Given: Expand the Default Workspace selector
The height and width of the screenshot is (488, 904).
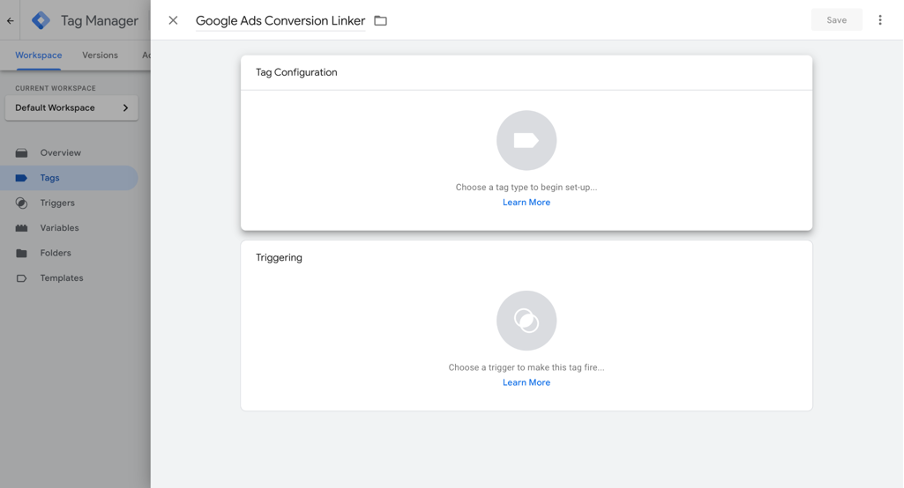Looking at the screenshot, I should click(x=71, y=108).
